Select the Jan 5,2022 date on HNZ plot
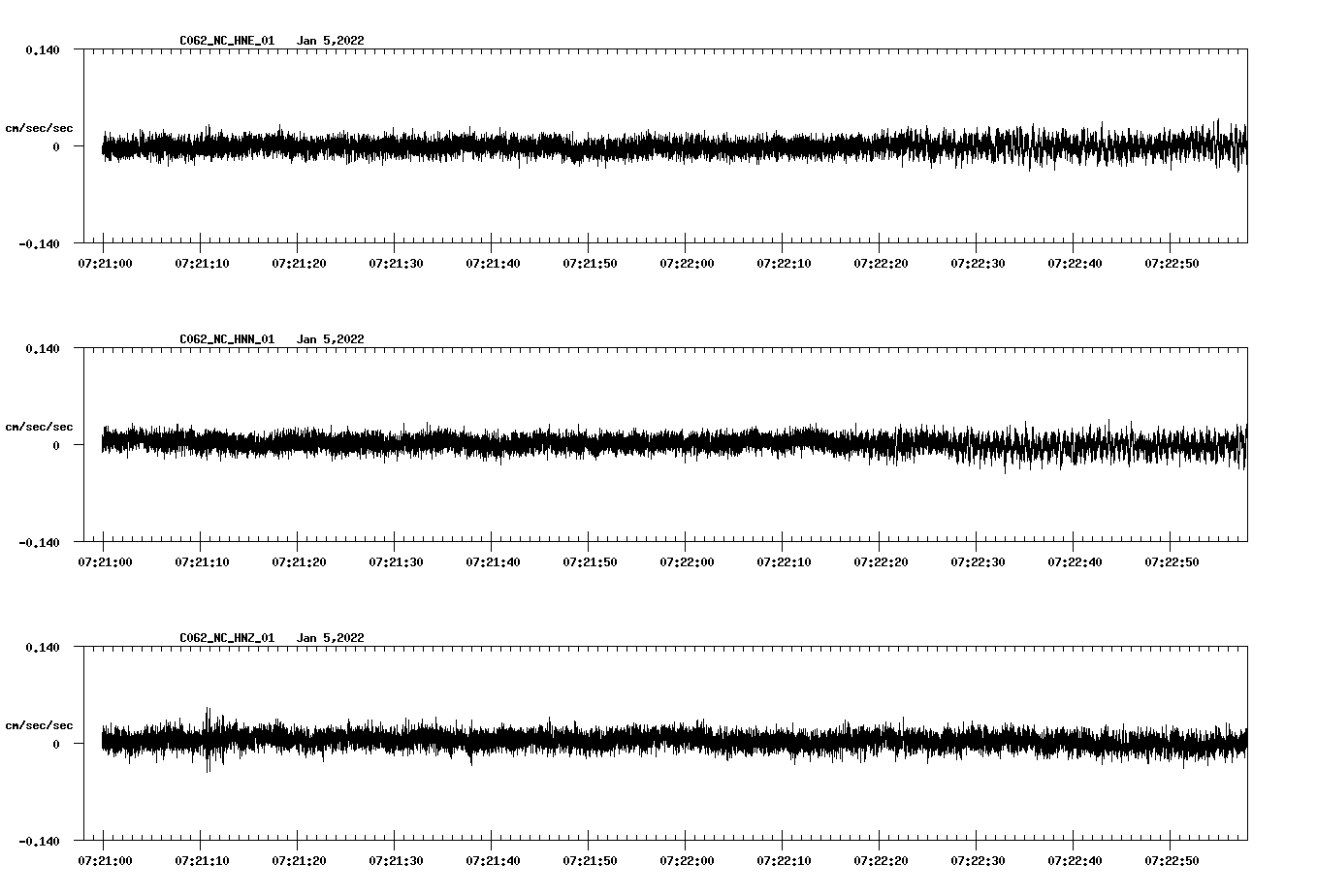 point(331,638)
